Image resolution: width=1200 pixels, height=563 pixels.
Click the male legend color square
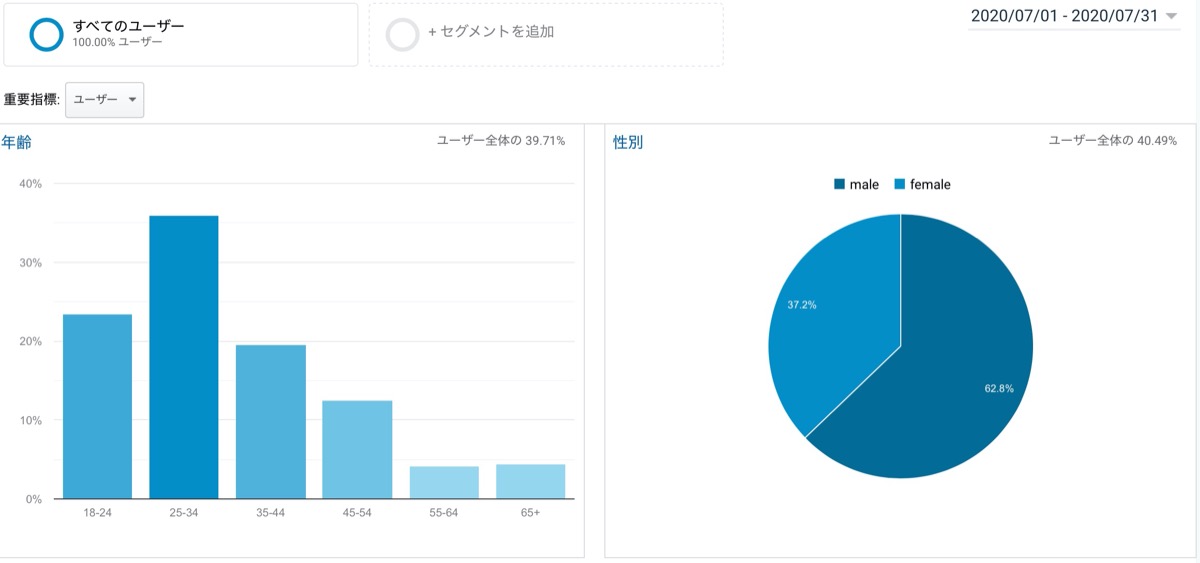(839, 184)
